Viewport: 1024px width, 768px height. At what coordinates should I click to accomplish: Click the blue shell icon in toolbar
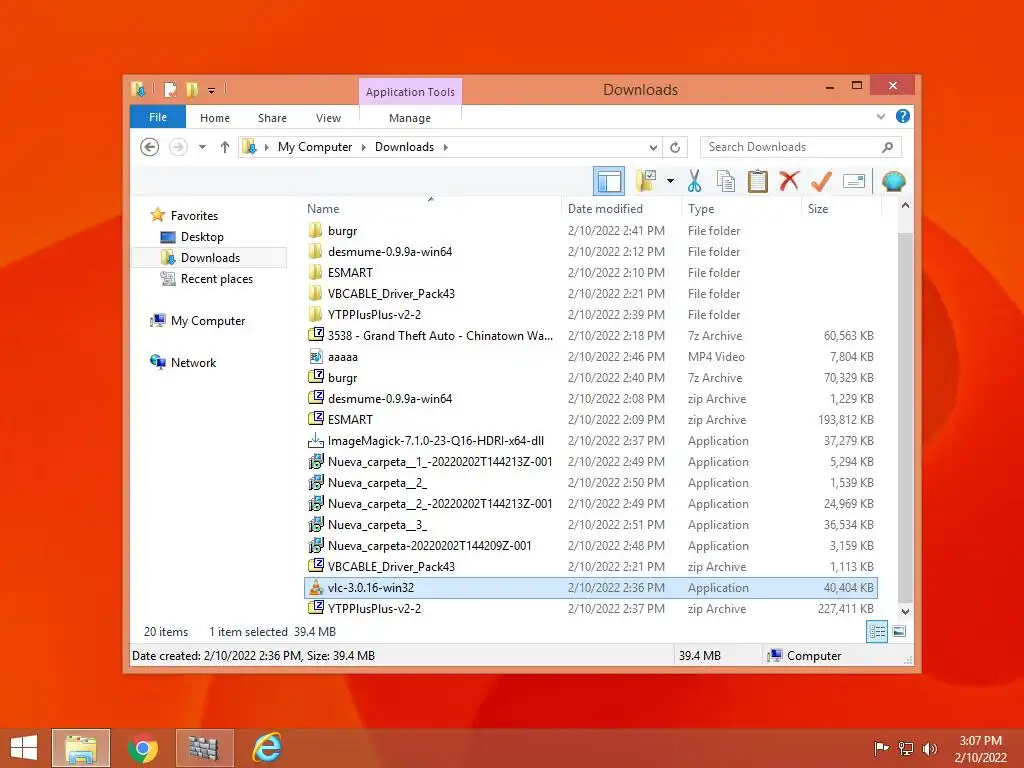[x=893, y=181]
